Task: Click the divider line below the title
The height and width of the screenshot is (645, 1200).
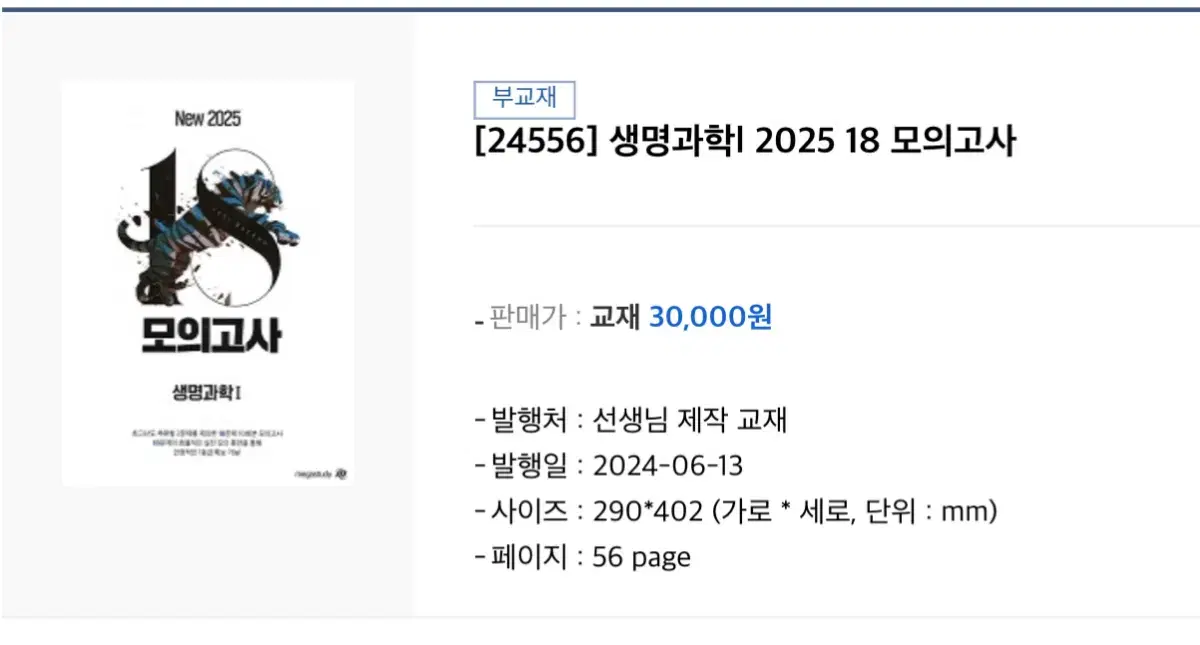Action: [836, 226]
